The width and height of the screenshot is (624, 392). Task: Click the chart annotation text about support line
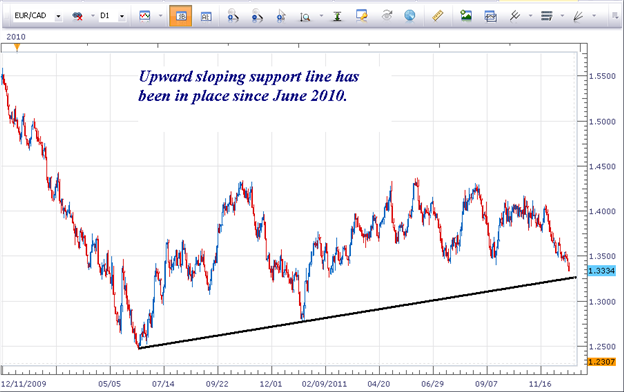pos(249,86)
